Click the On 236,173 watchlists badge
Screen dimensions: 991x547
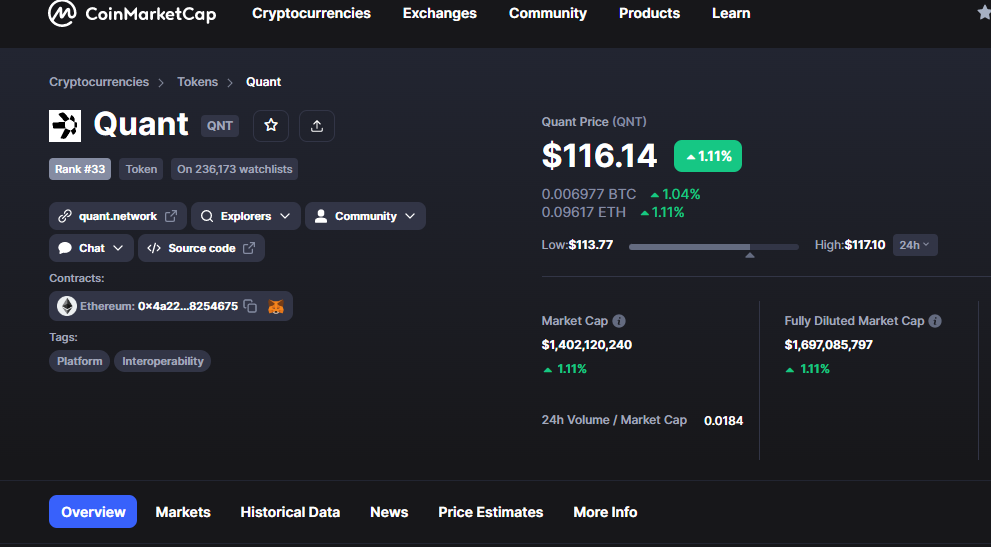(234, 169)
